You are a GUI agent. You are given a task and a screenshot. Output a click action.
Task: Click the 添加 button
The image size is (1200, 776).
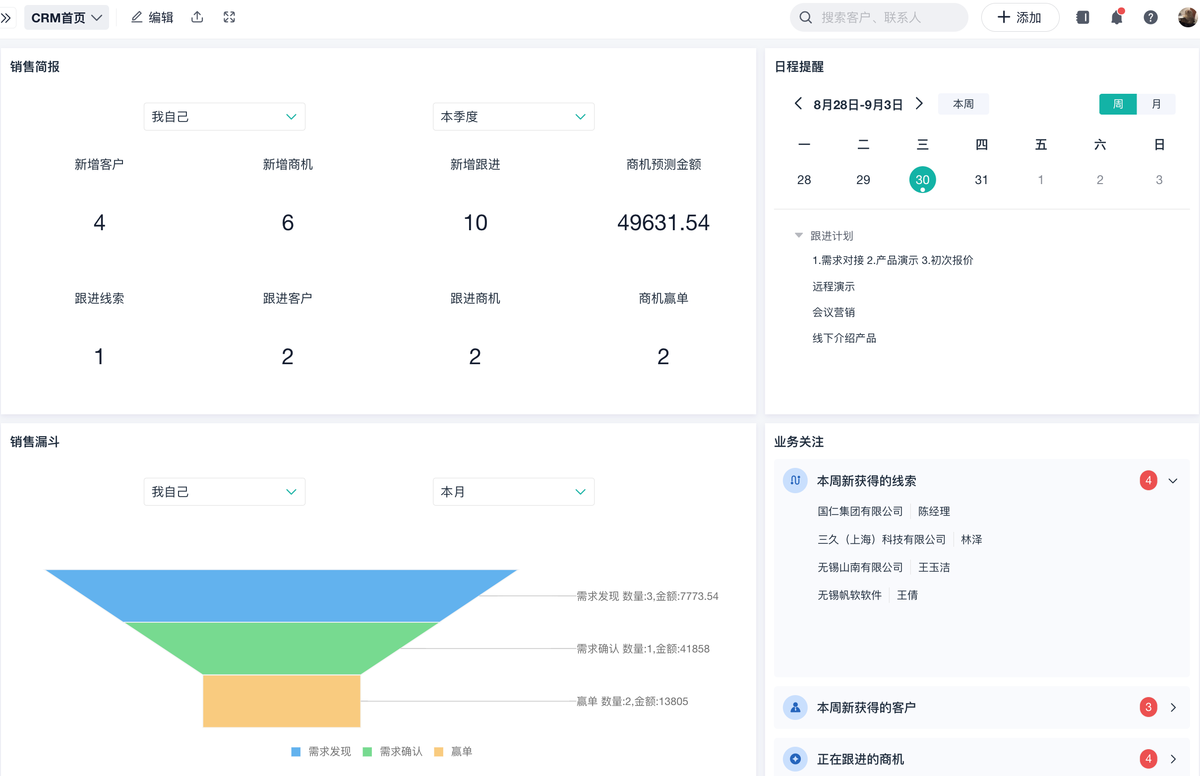(1020, 17)
